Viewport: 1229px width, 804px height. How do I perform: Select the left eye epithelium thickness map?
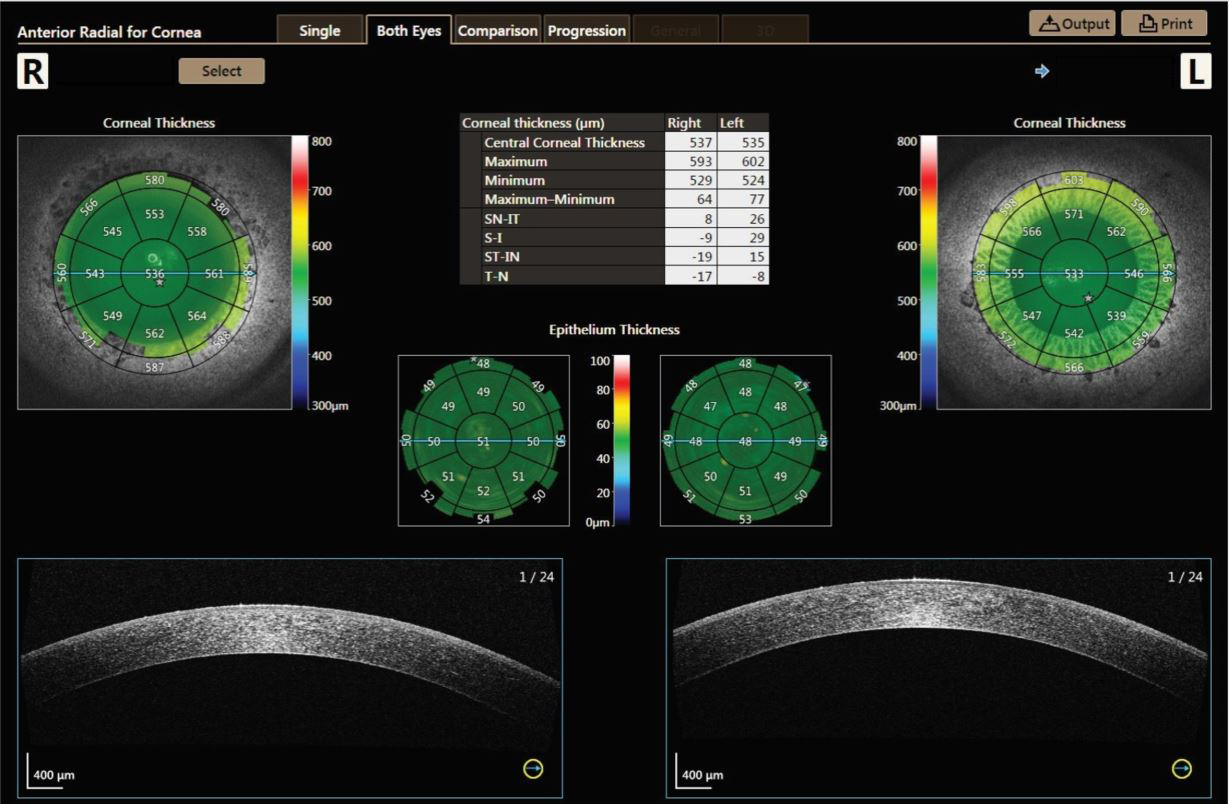(x=746, y=440)
